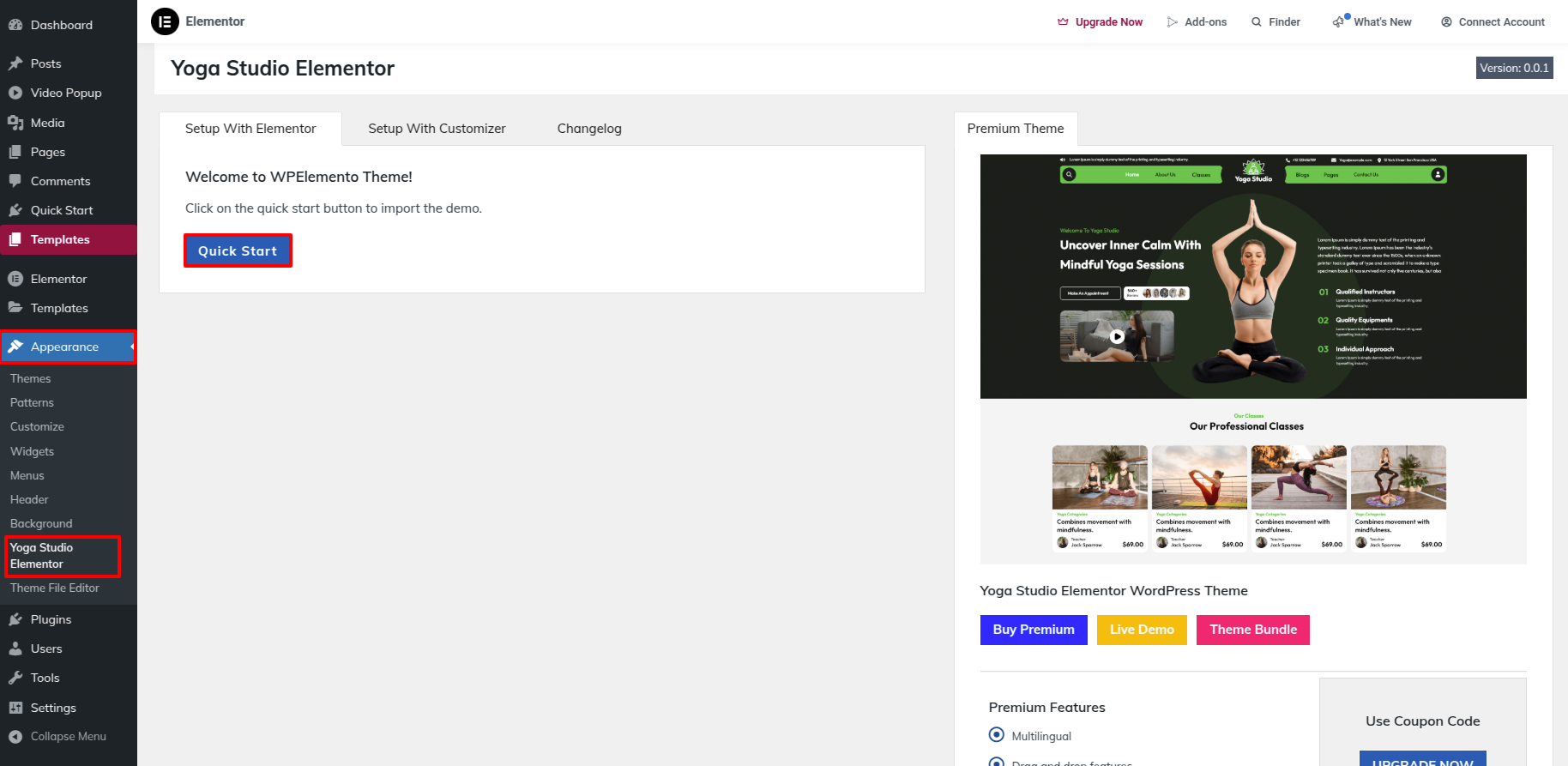This screenshot has width=1568, height=766.
Task: Open the Setup With Customizer tab
Action: [x=437, y=129]
